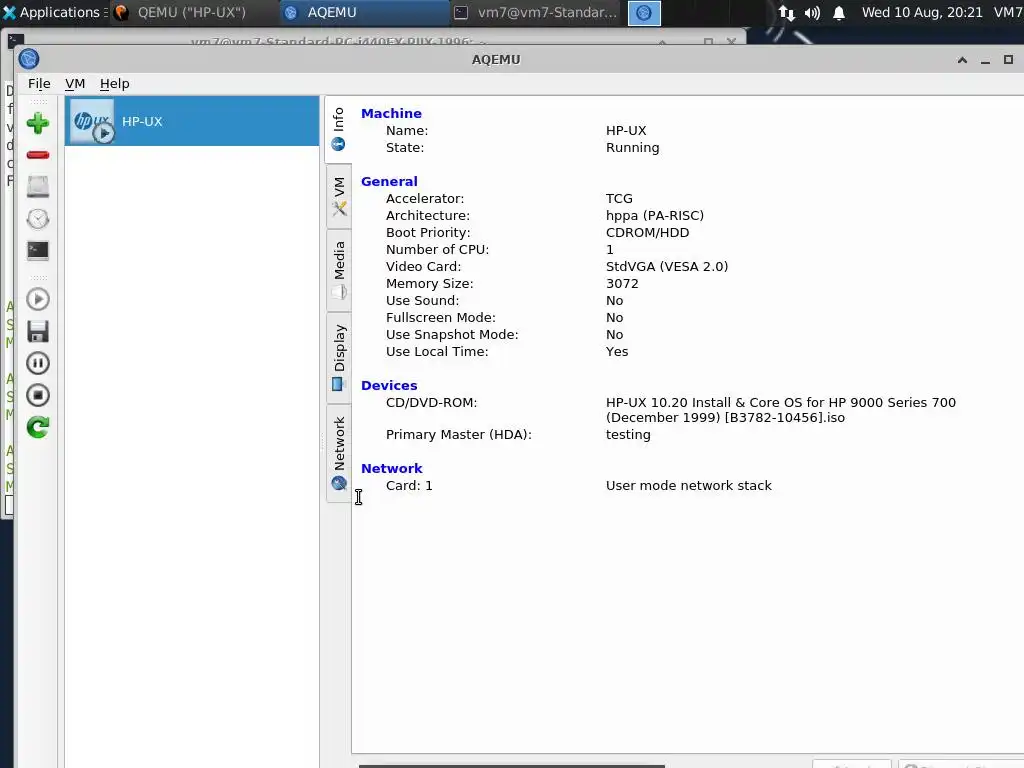Screen dimensions: 1024x768
Task: Click the HP-UX logo thumbnail
Action: click(x=92, y=121)
